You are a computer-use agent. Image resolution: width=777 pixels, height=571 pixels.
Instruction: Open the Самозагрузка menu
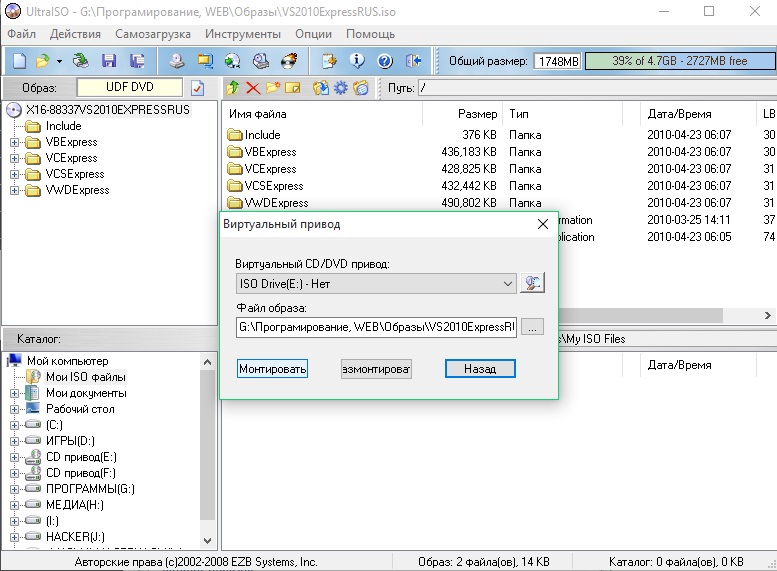(153, 34)
